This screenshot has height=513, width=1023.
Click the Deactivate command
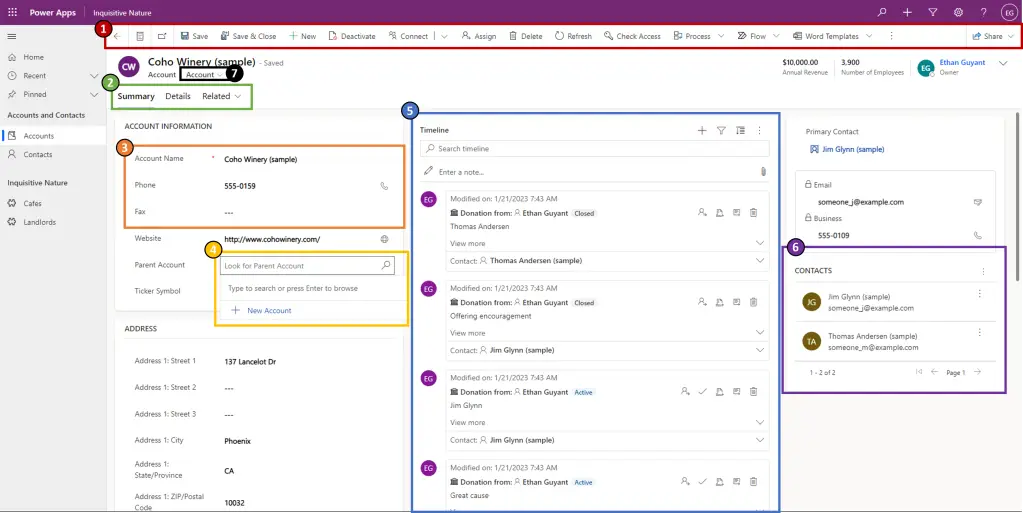352,37
